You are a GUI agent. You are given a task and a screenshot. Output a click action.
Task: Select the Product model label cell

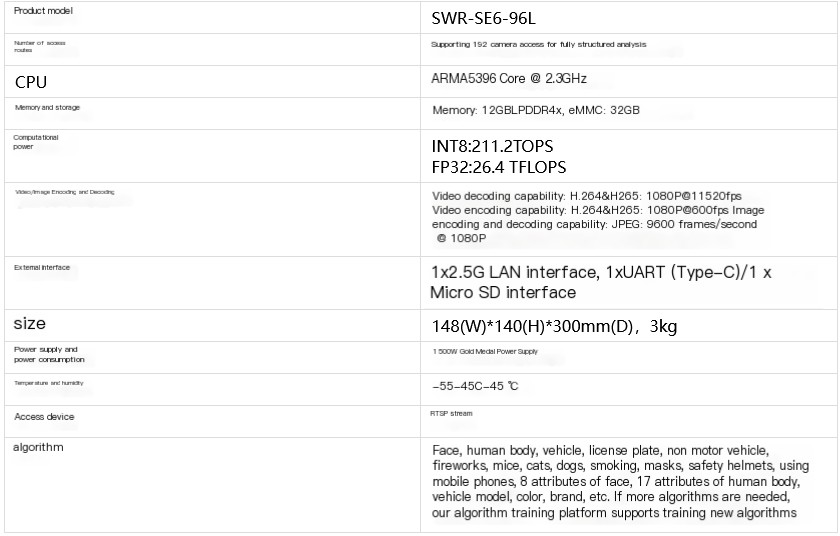44,11
